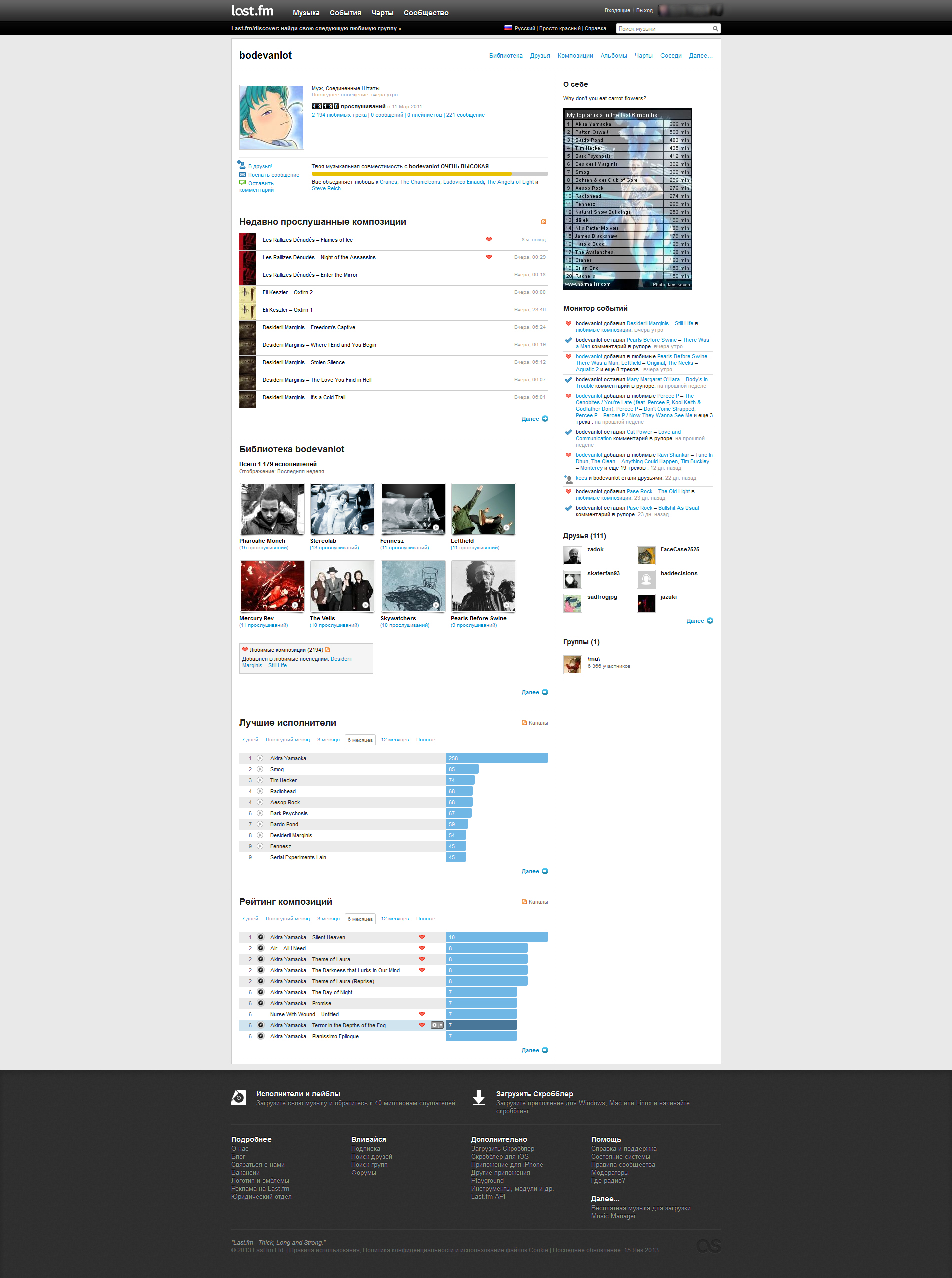Play Radiohead in top artists list
Viewport: 952px width, 1278px height.
[x=260, y=791]
